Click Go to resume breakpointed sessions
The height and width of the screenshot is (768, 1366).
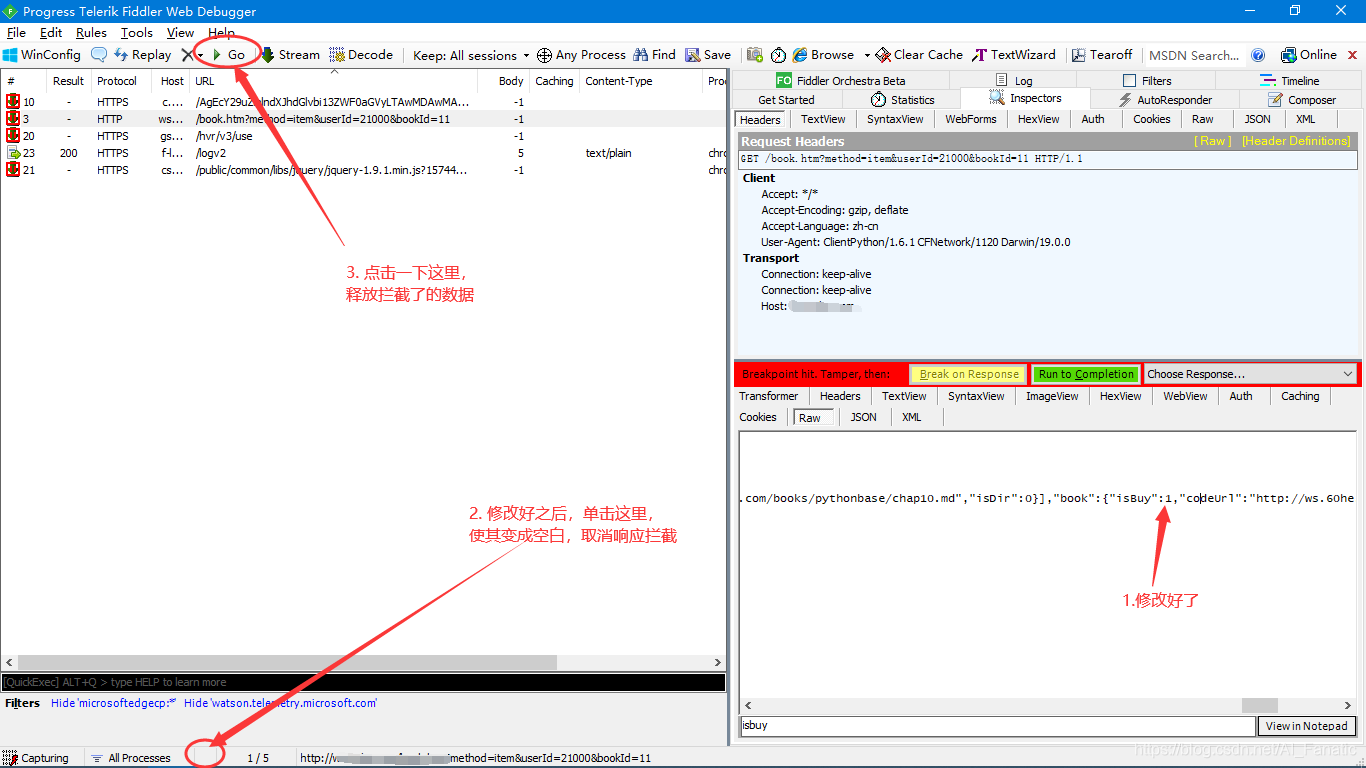(228, 55)
